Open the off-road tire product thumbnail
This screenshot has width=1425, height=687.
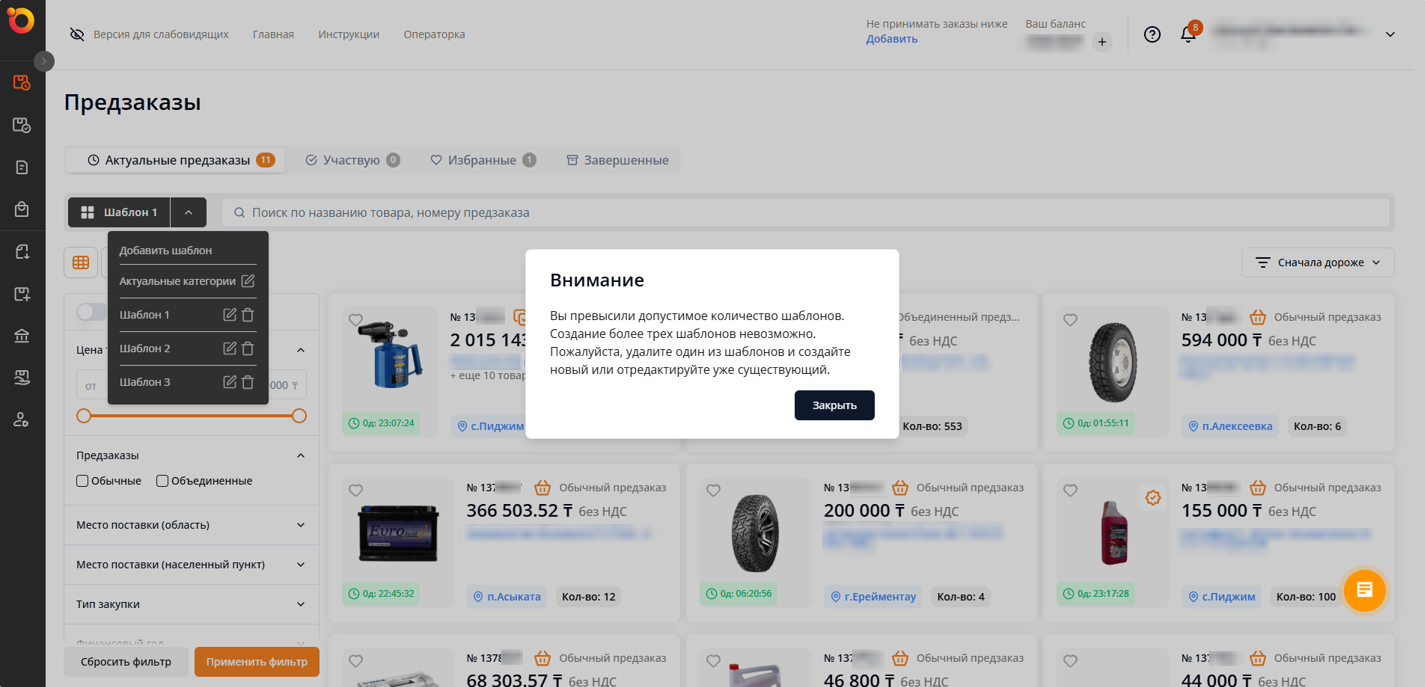(755, 532)
